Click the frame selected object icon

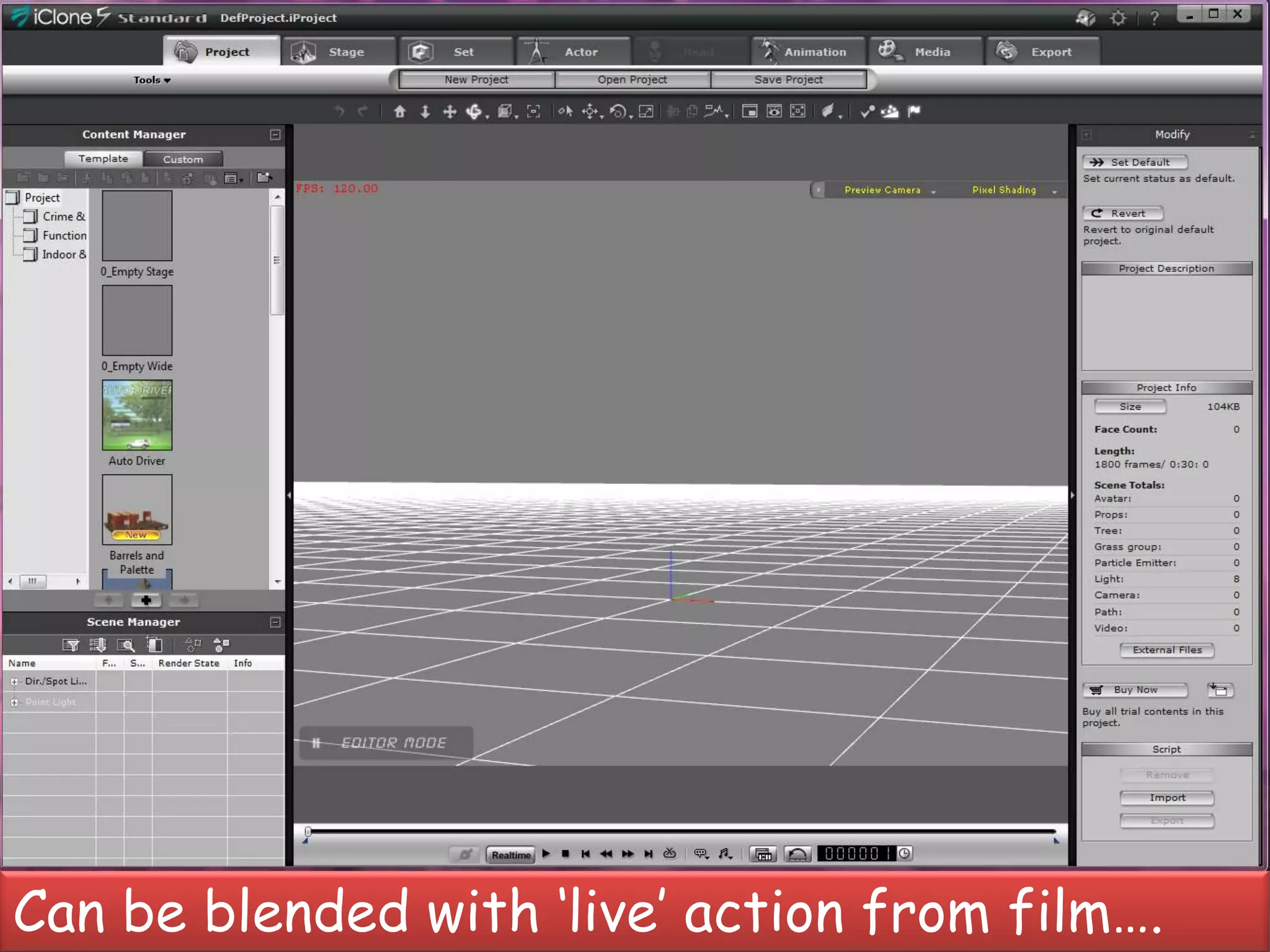point(533,112)
